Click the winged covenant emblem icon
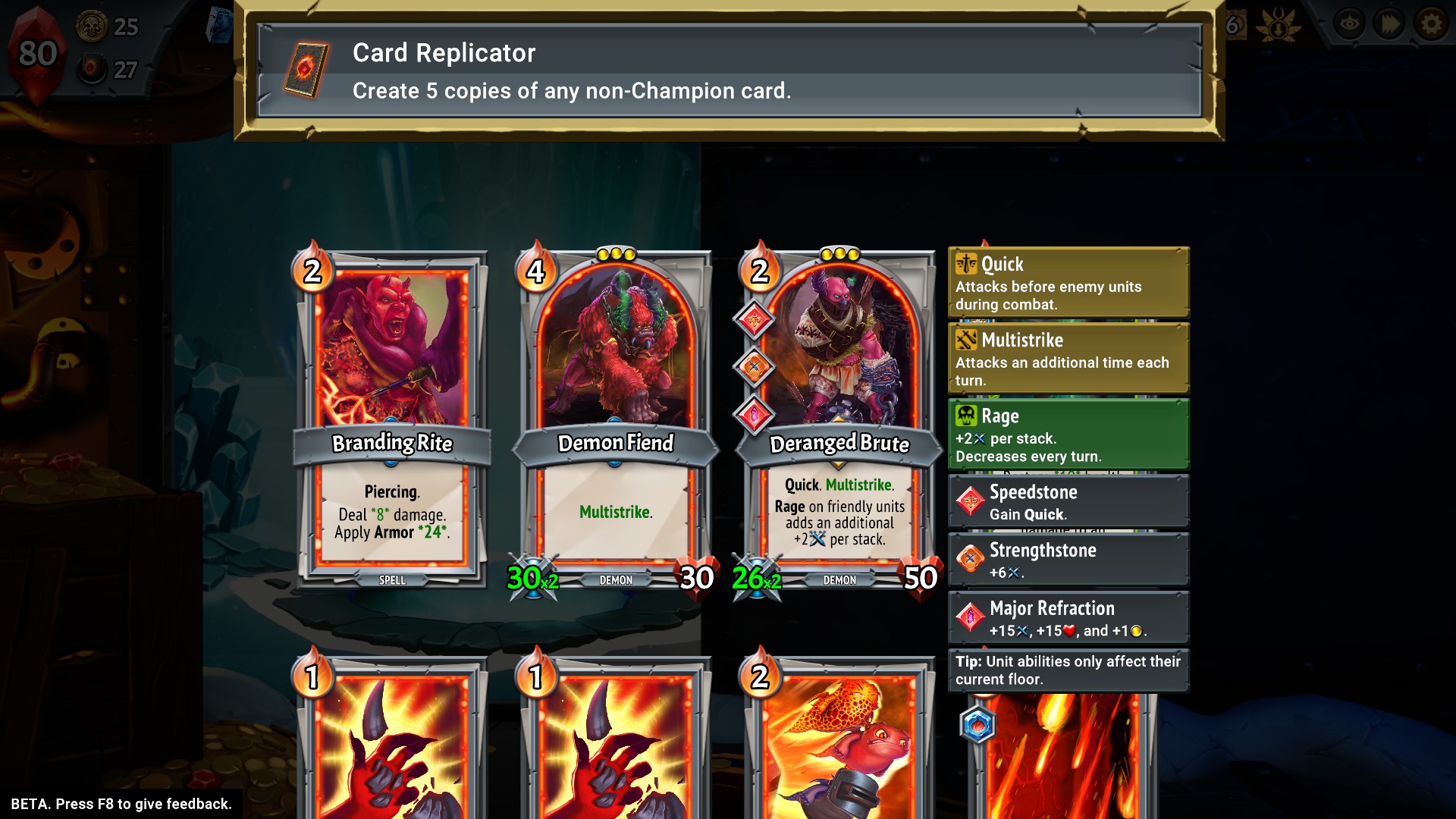This screenshot has width=1456, height=819. click(x=1279, y=26)
